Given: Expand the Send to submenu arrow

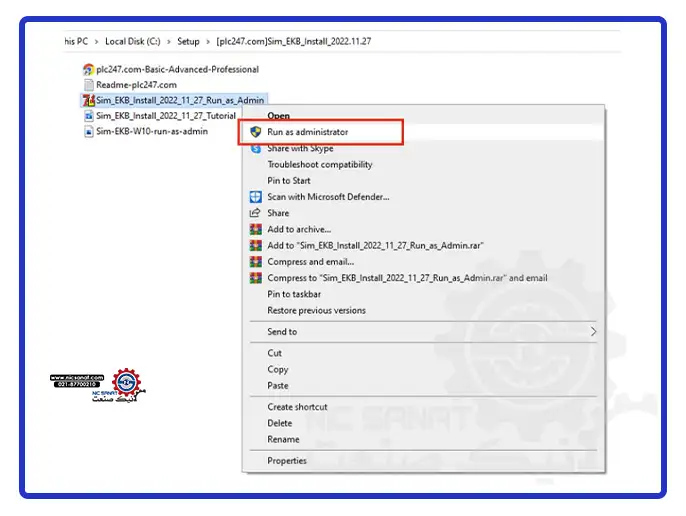Looking at the screenshot, I should [593, 332].
